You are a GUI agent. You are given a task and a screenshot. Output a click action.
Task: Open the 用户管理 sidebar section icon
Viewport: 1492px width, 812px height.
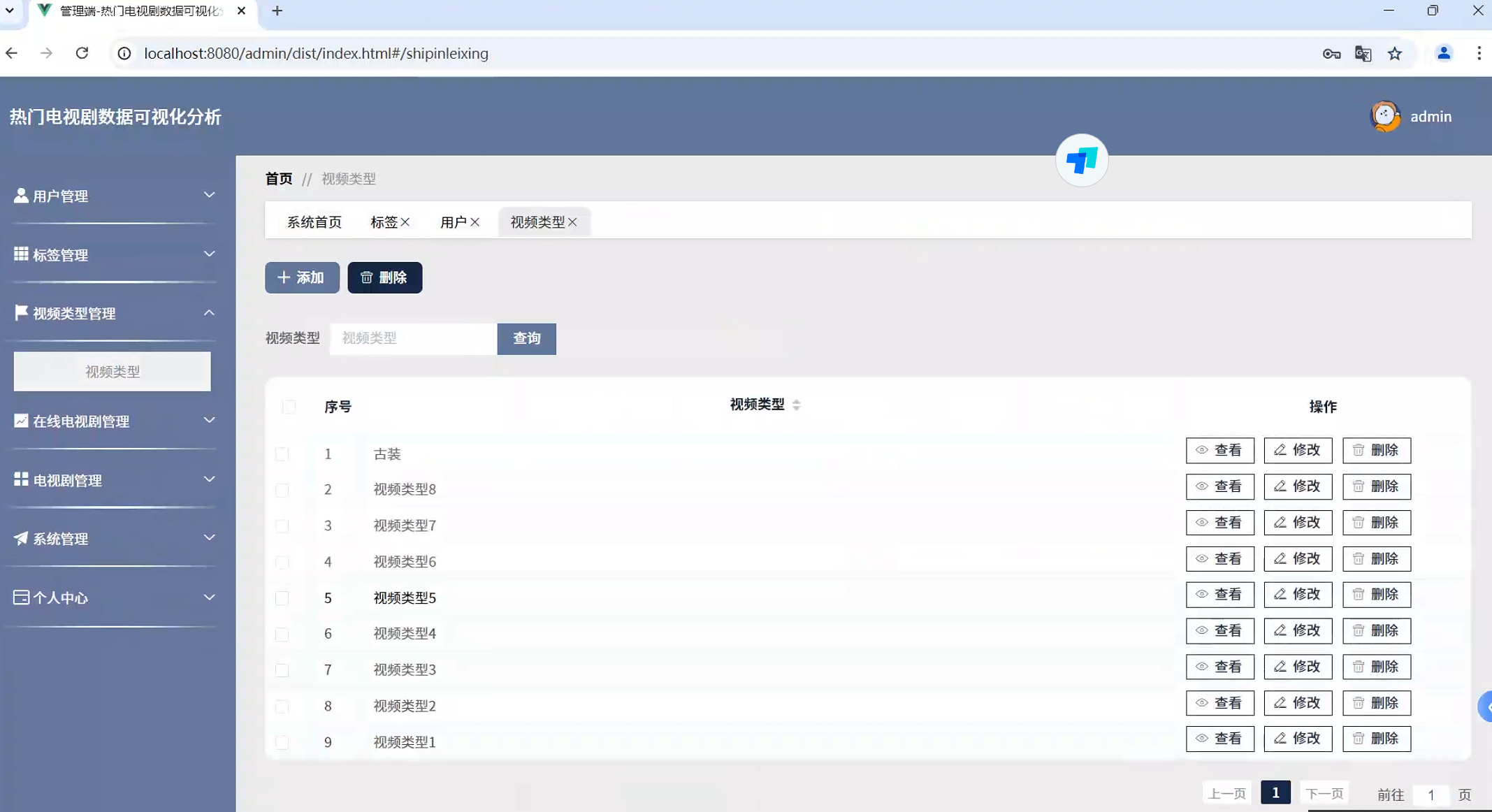20,196
